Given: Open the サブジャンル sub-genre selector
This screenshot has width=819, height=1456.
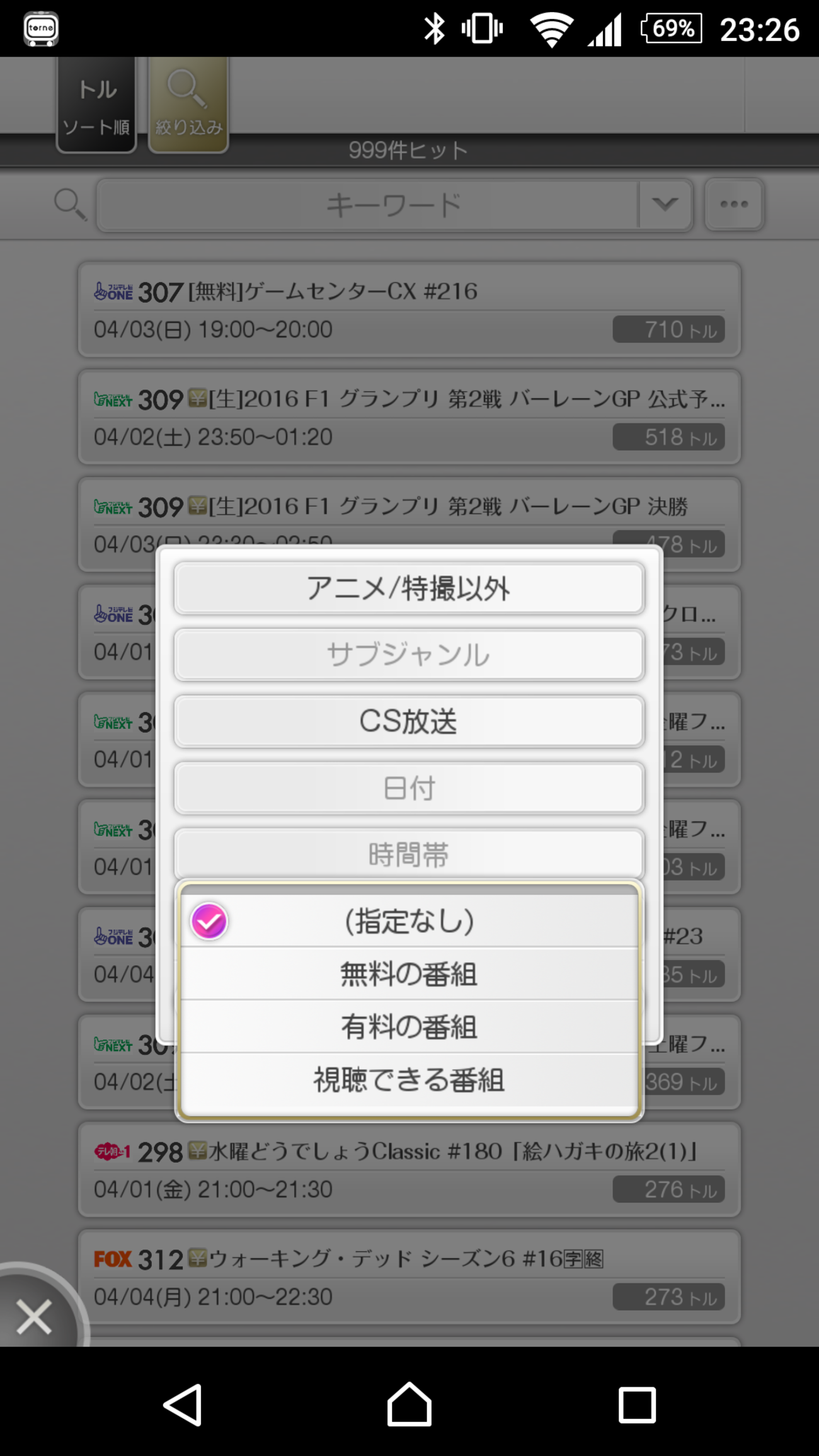Looking at the screenshot, I should point(409,655).
